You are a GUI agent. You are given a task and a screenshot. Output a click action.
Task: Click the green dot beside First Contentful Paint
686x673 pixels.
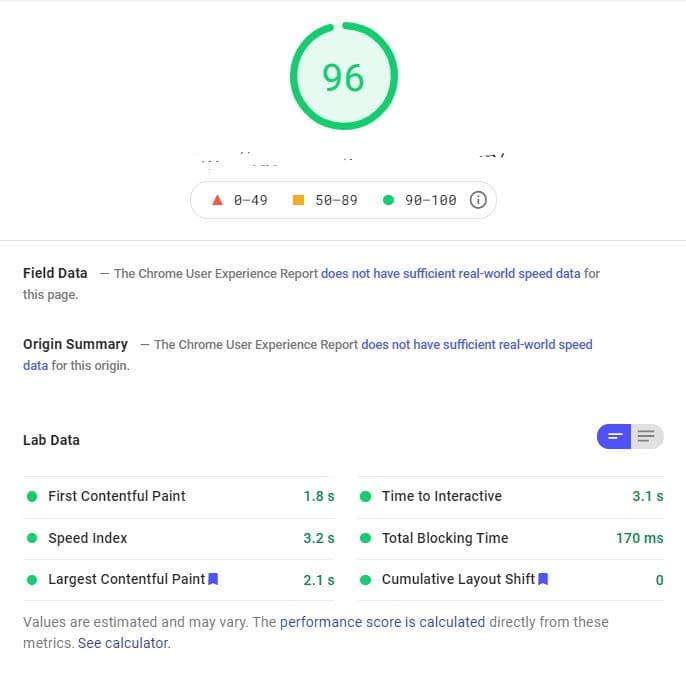point(32,496)
